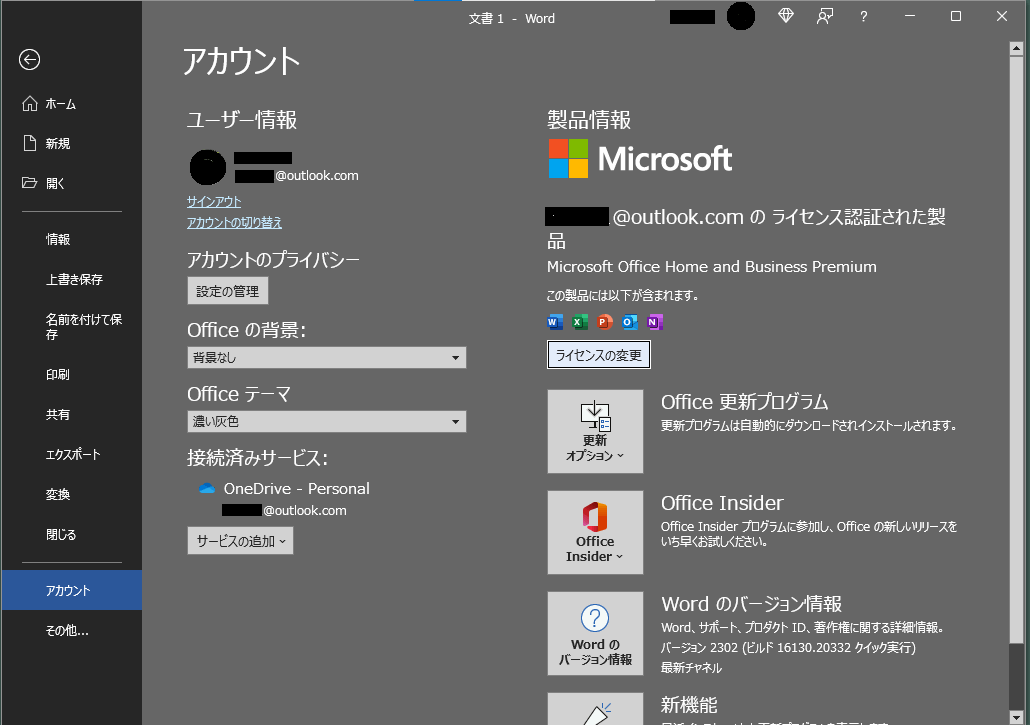
Task: Click the user profile picture in user info
Action: pyautogui.click(x=208, y=167)
